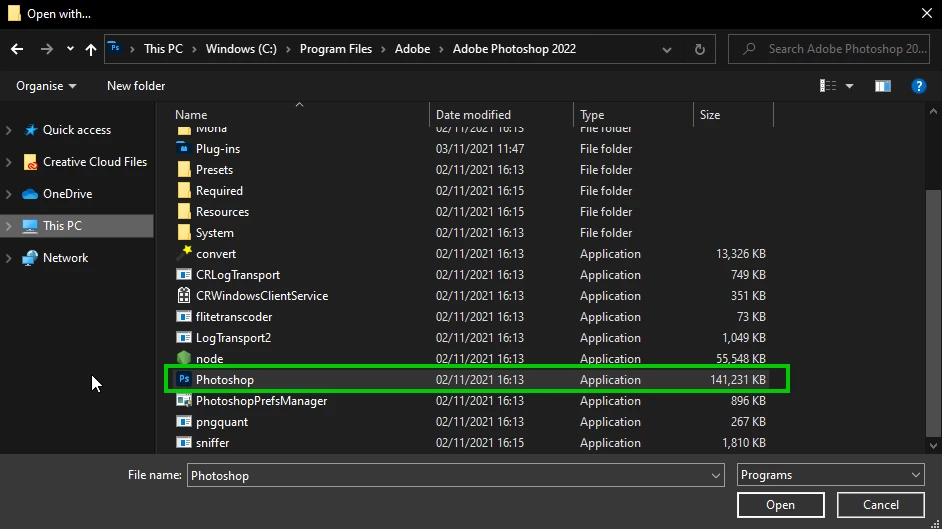Click the Plug-ins folder icon

[184, 148]
